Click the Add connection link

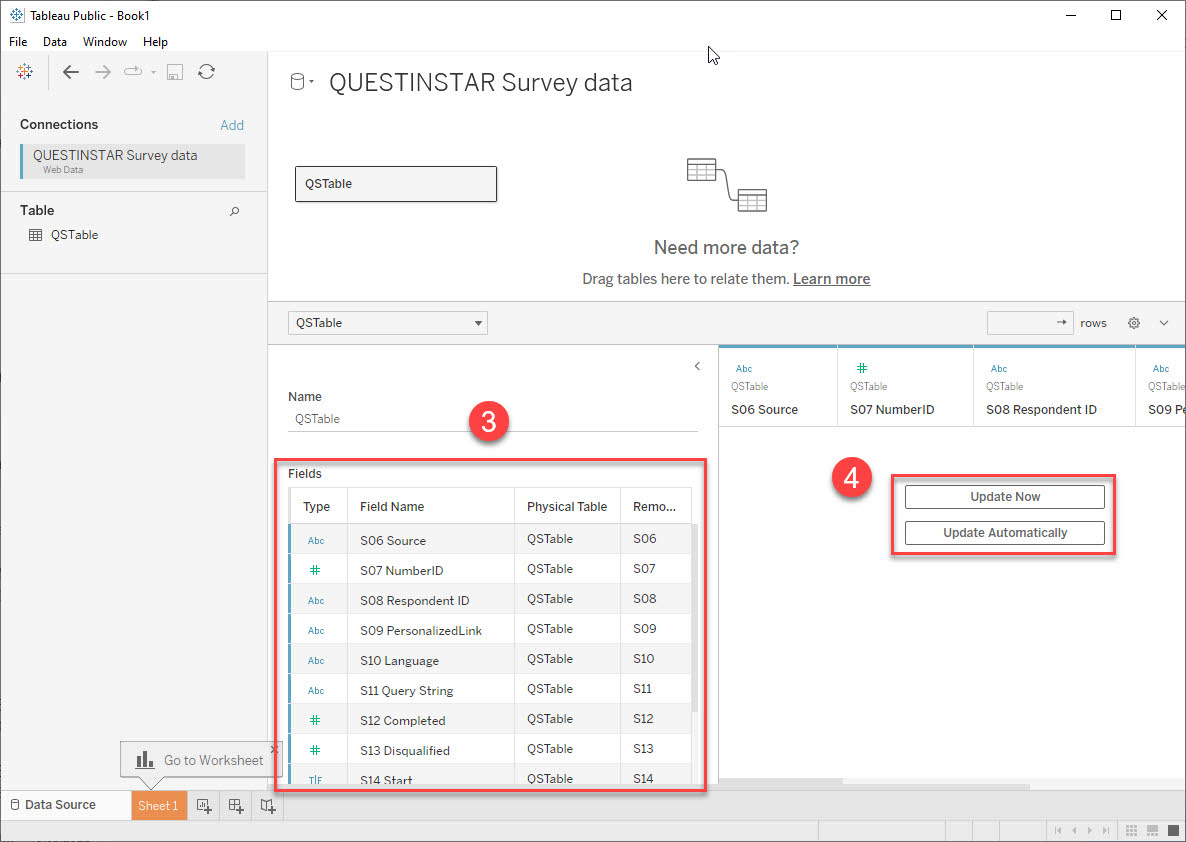coord(231,125)
